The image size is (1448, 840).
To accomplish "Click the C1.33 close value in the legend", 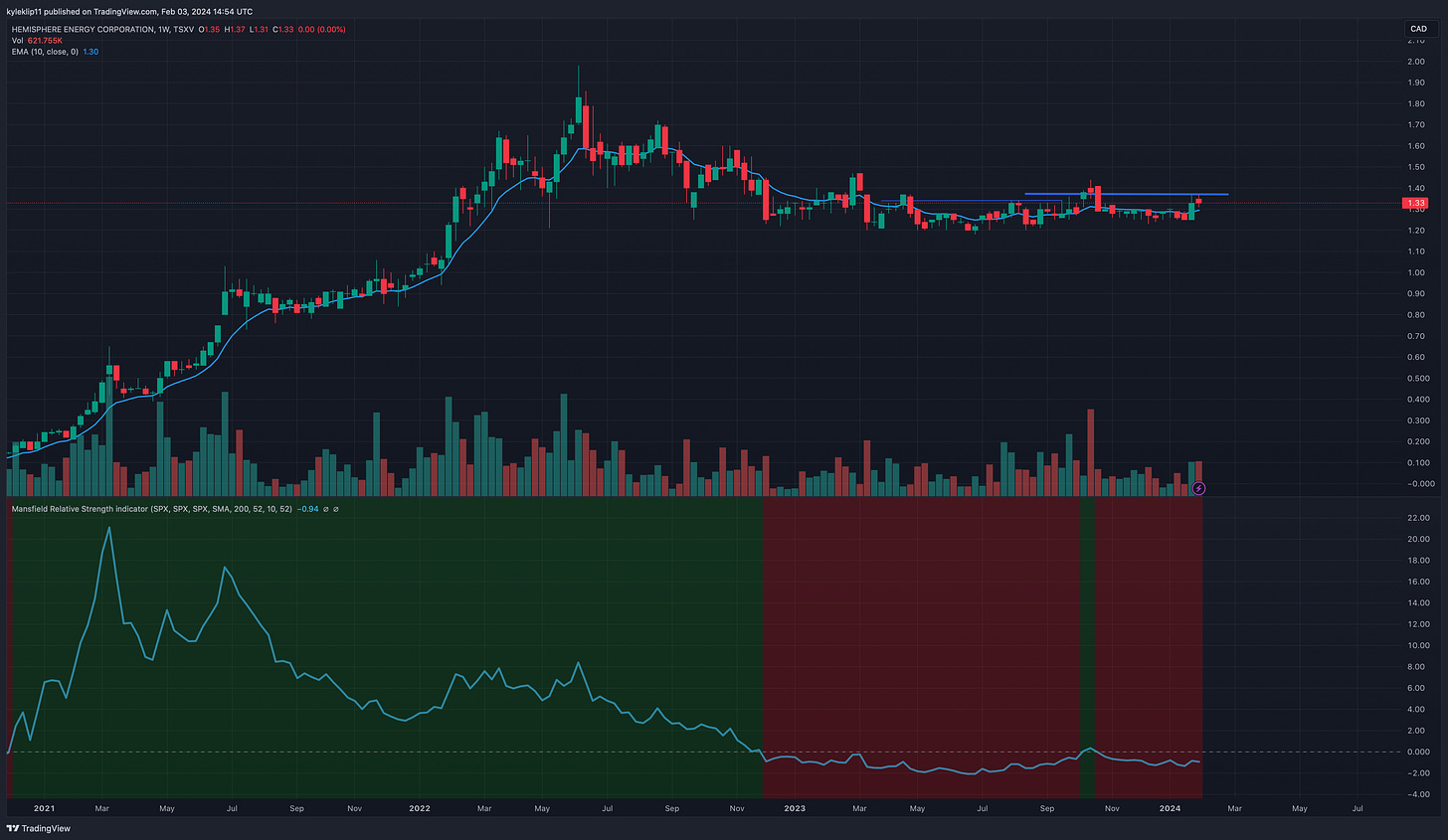I will (285, 30).
